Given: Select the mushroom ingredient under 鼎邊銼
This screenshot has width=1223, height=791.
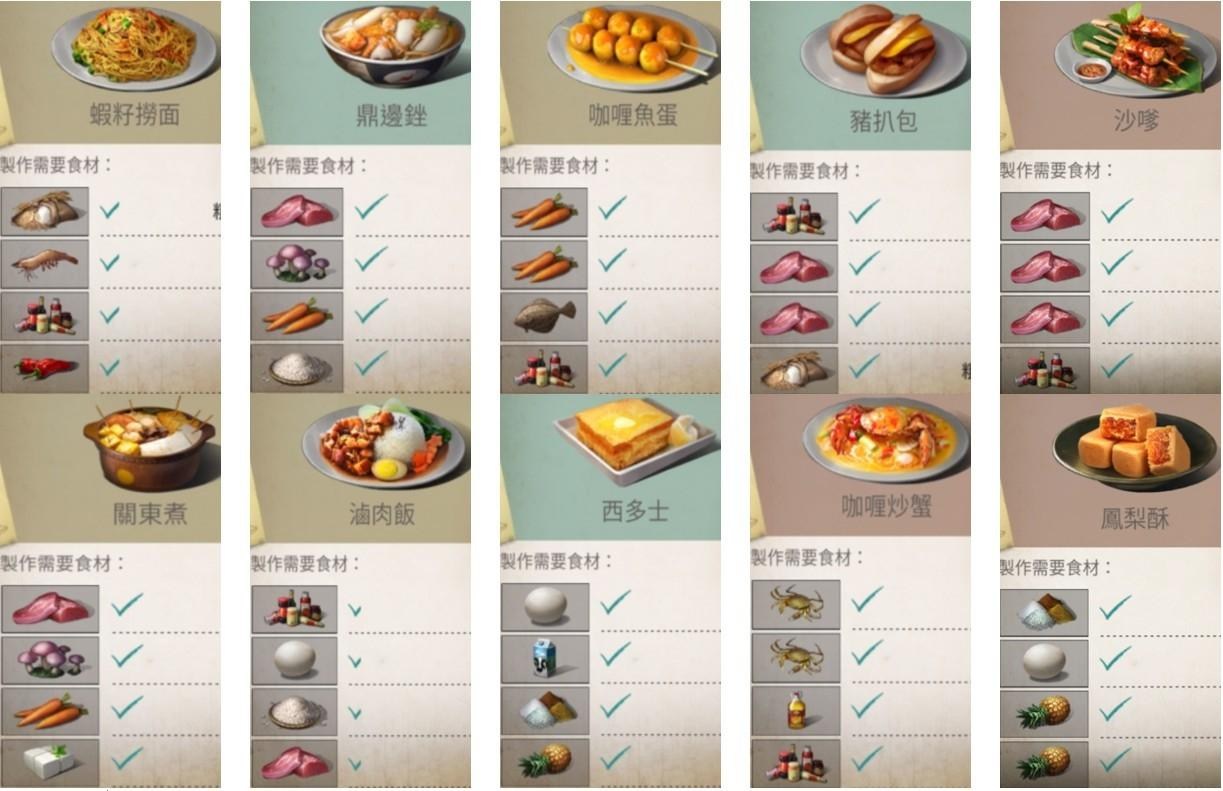Looking at the screenshot, I should [x=296, y=264].
